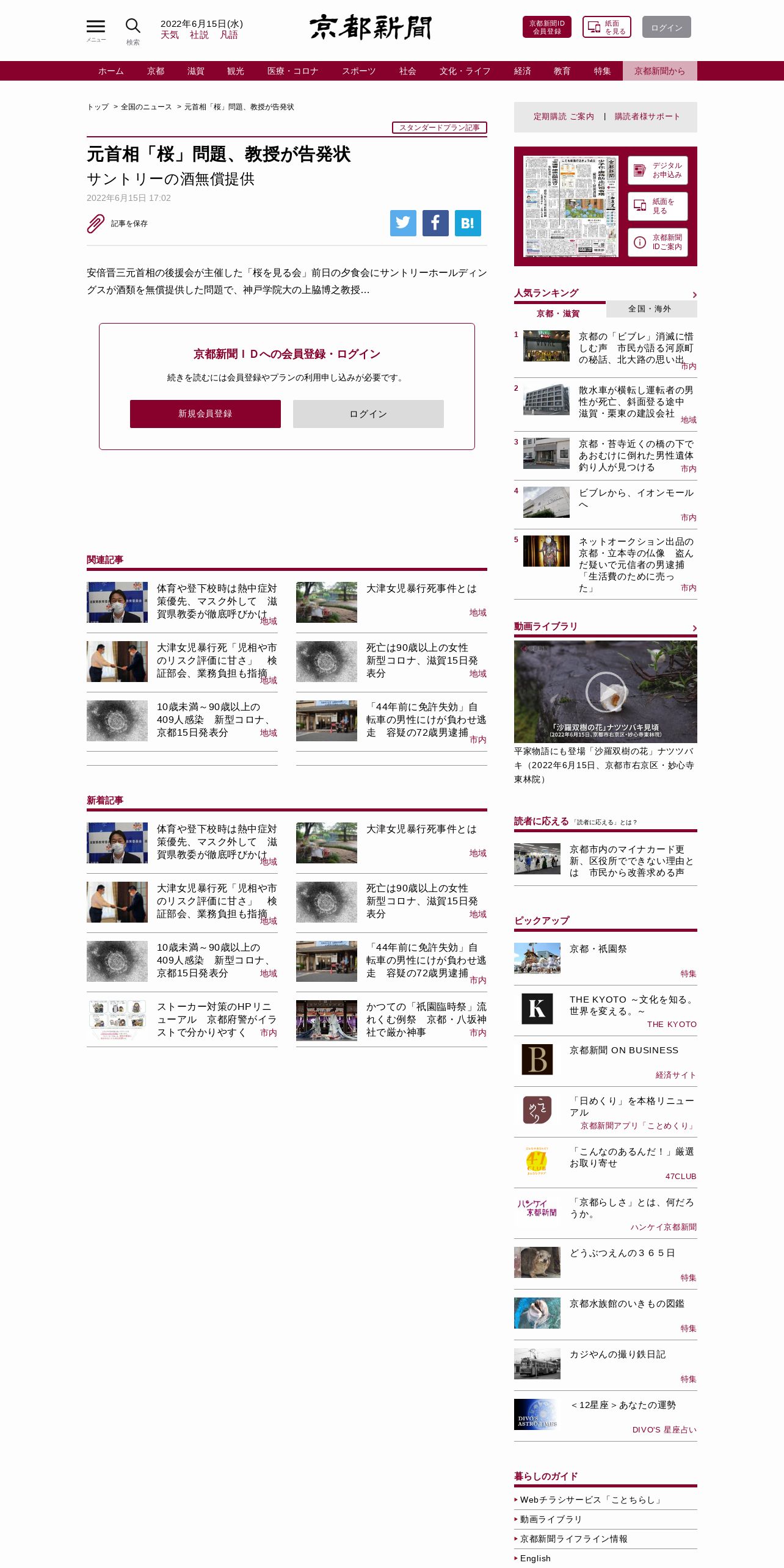Open the 社説 link

click(x=199, y=35)
